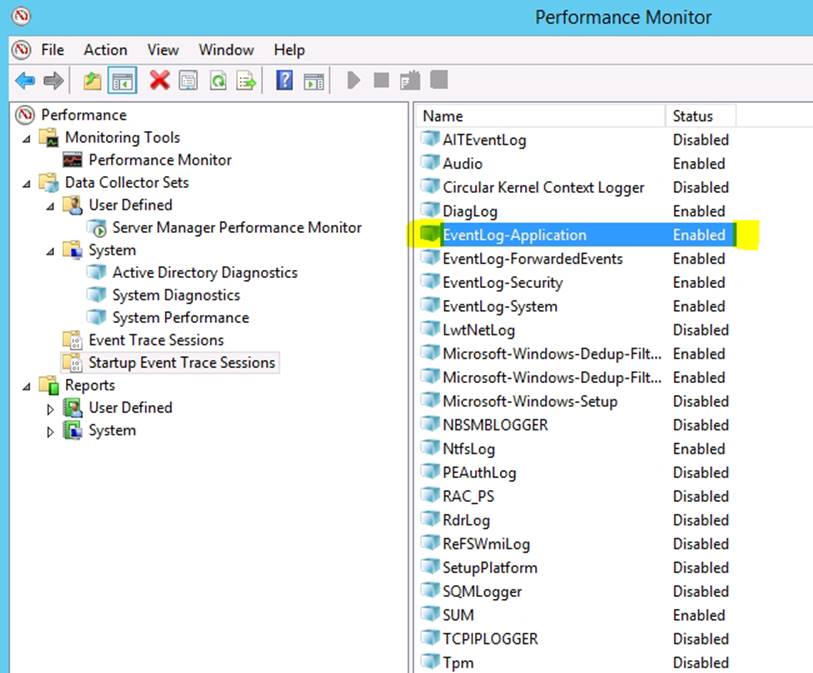Click the red Delete X icon
This screenshot has width=813, height=673.
pyautogui.click(x=159, y=81)
